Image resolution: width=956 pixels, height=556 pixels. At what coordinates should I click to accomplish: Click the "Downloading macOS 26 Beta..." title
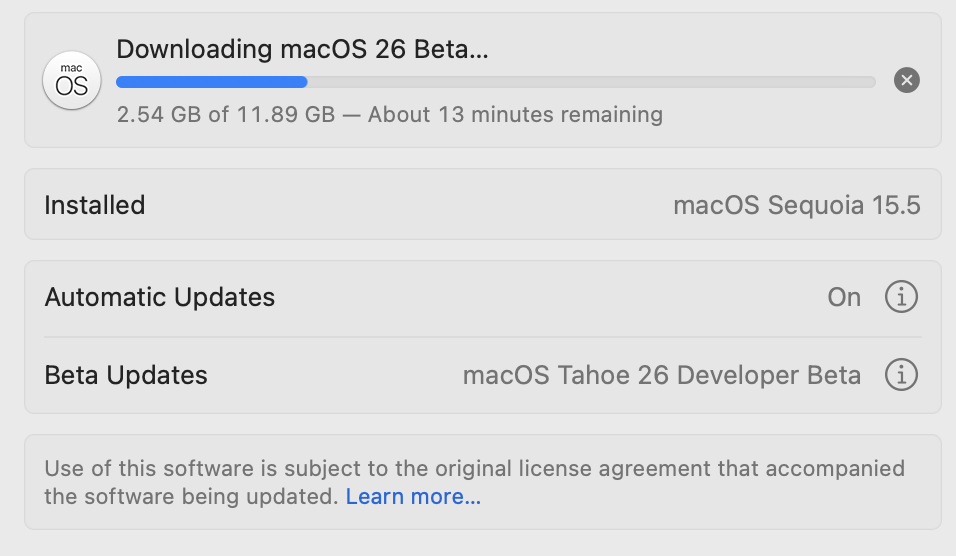[302, 49]
